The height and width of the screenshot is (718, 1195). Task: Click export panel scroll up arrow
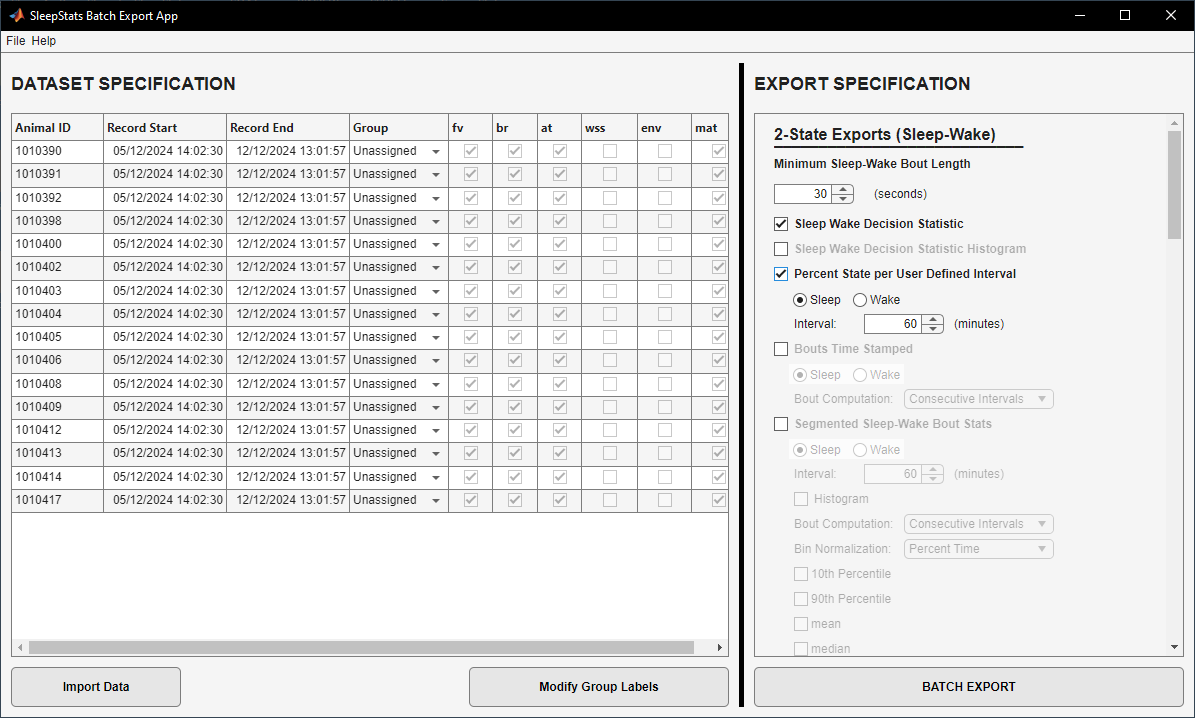[x=1174, y=123]
